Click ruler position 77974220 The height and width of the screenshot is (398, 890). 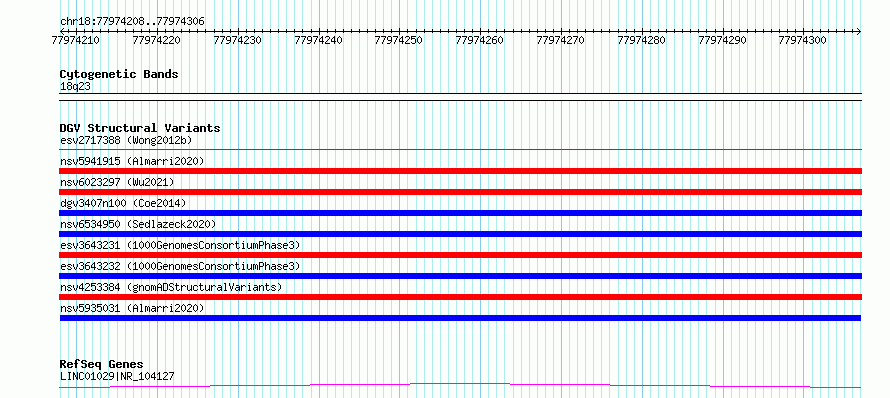(x=157, y=41)
